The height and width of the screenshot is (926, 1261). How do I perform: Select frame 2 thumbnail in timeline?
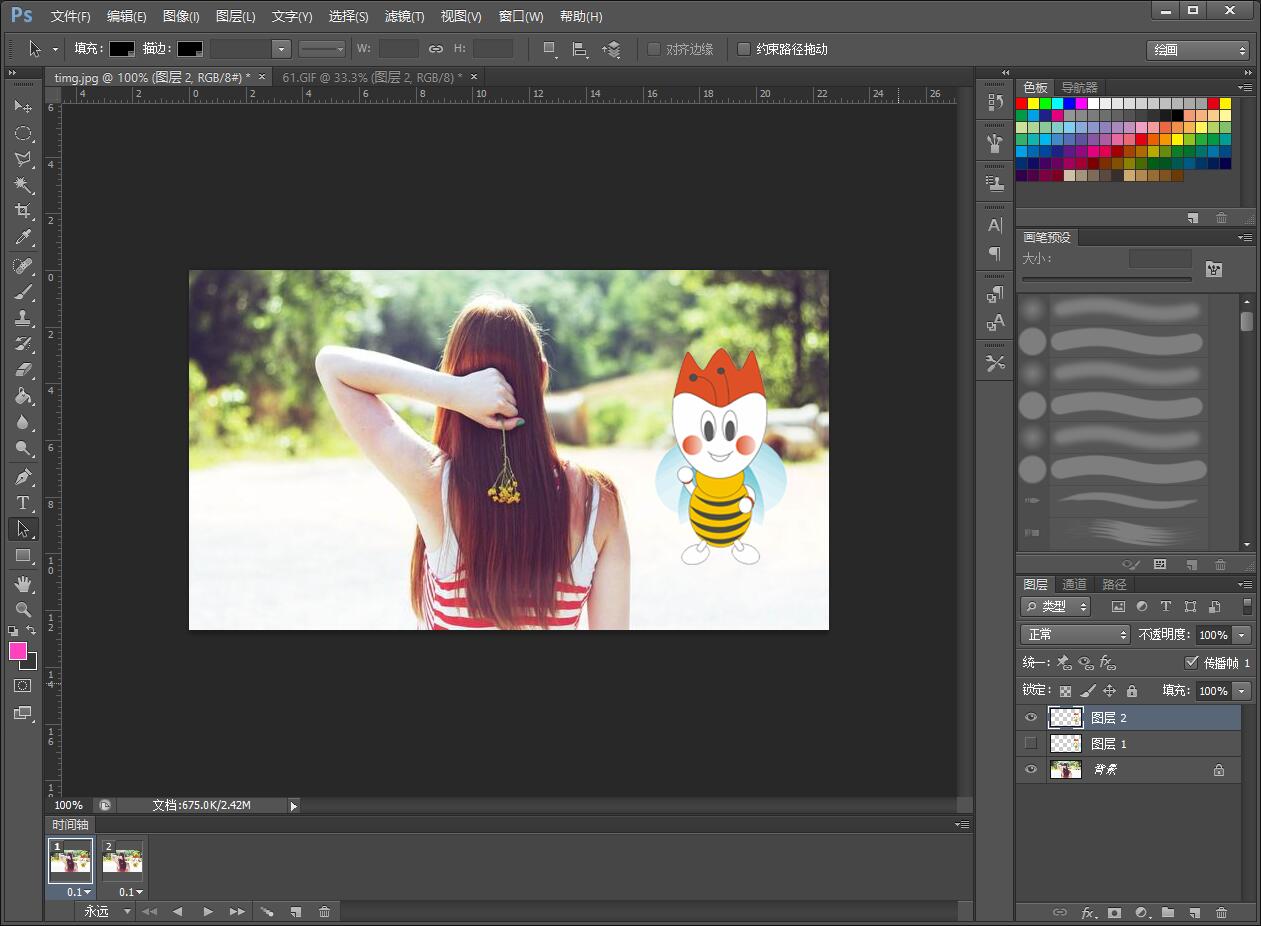click(x=123, y=861)
